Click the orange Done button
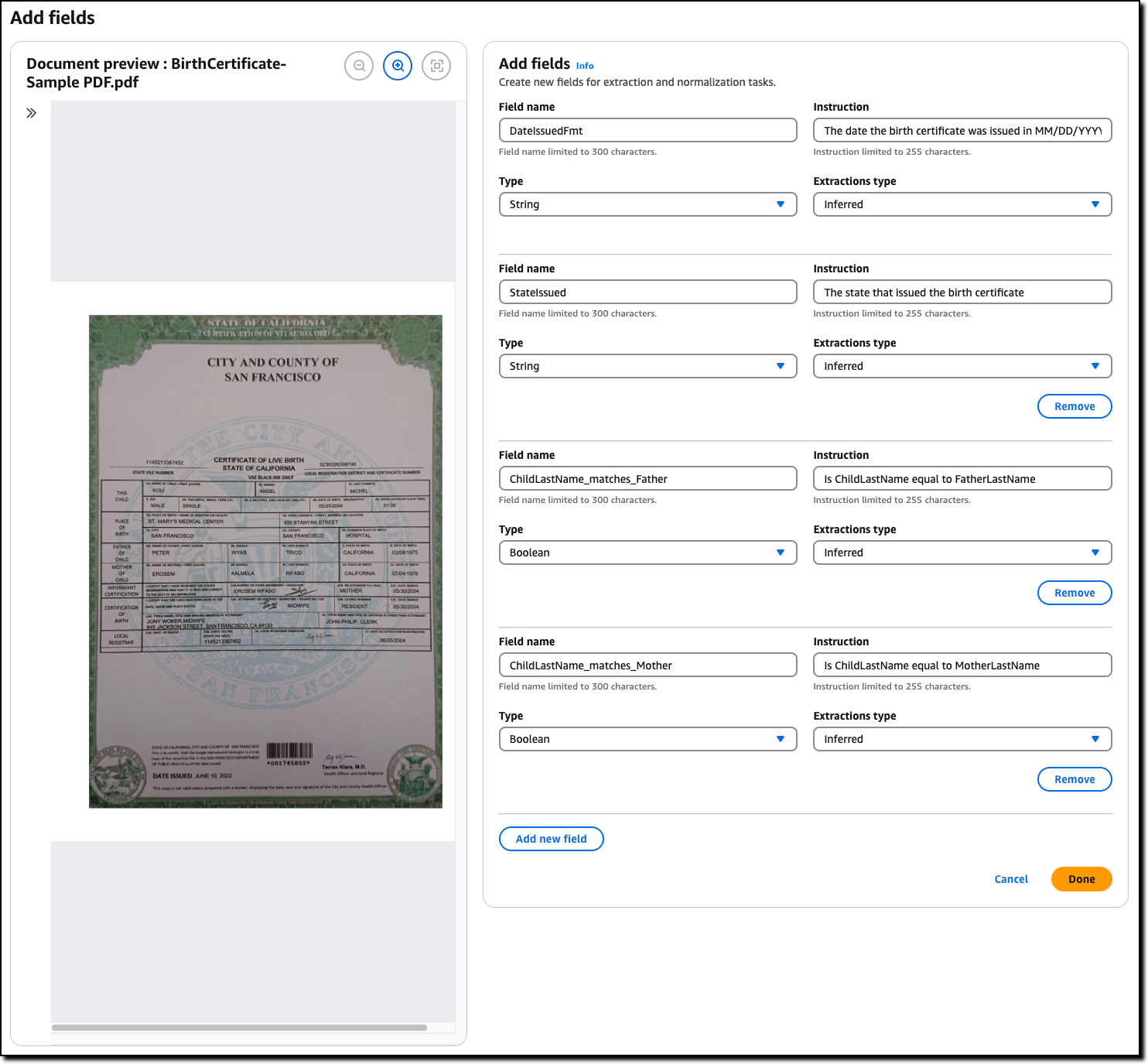 [1081, 879]
